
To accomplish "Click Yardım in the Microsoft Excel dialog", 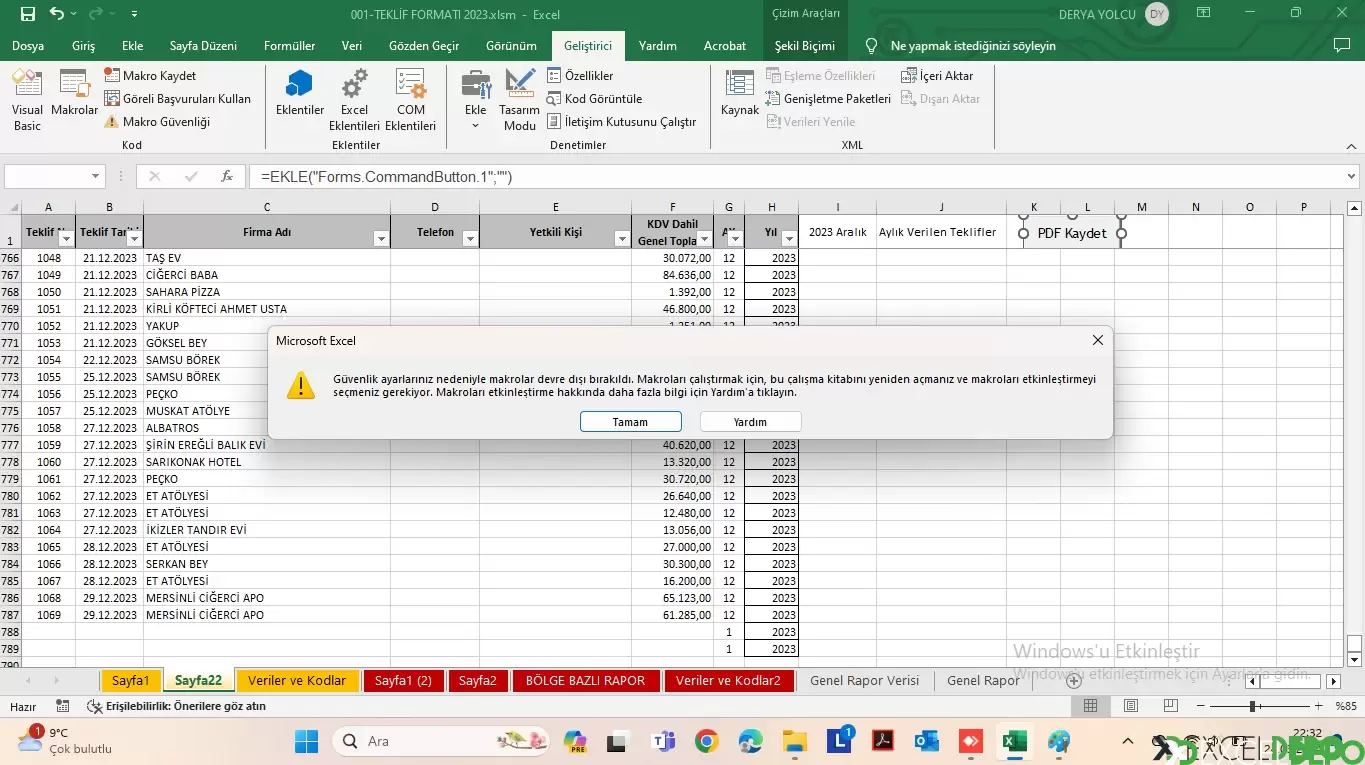I will [750, 422].
